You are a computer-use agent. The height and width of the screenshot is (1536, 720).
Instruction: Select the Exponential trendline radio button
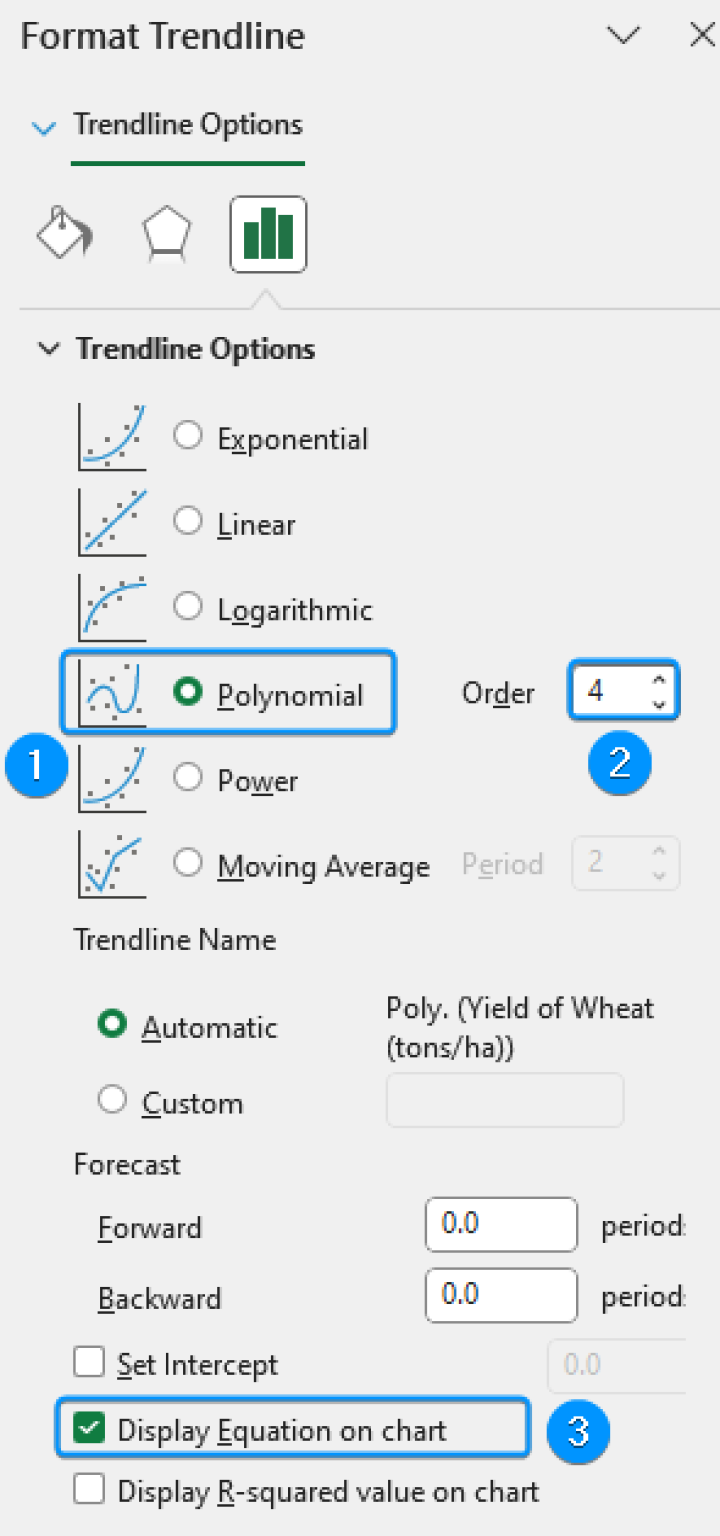click(187, 435)
